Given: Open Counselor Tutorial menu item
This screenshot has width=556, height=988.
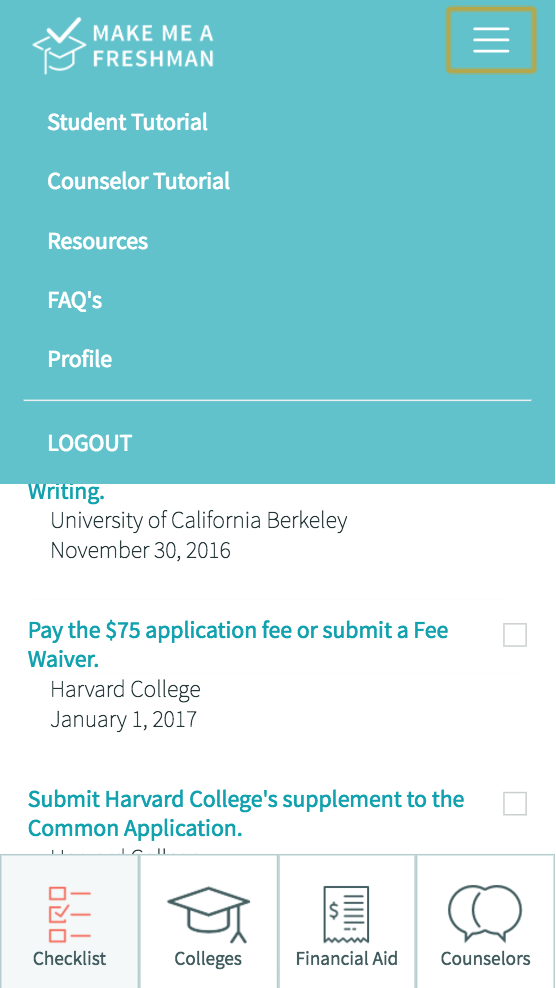Looking at the screenshot, I should click(x=139, y=181).
